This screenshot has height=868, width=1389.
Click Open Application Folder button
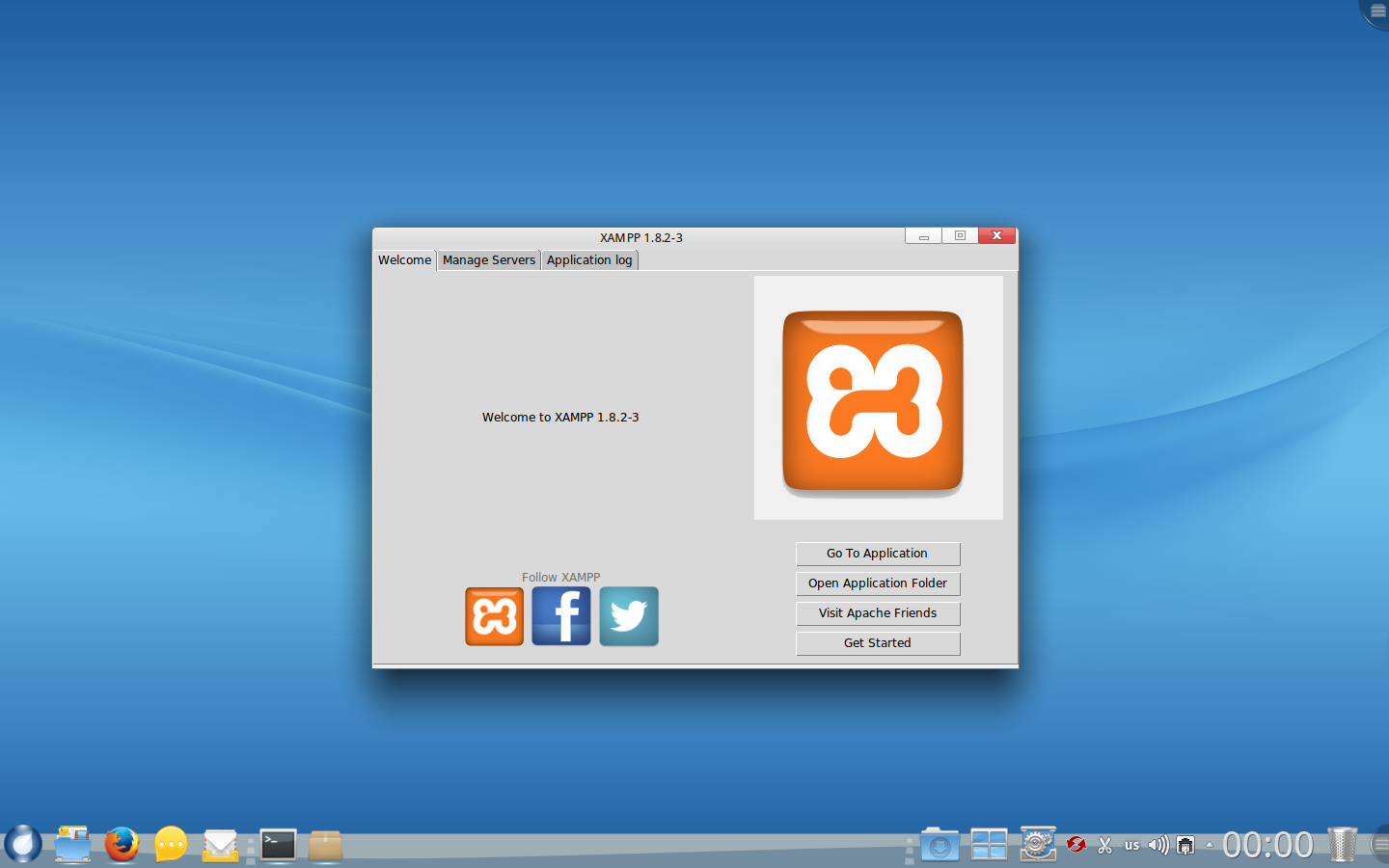pyautogui.click(x=878, y=583)
